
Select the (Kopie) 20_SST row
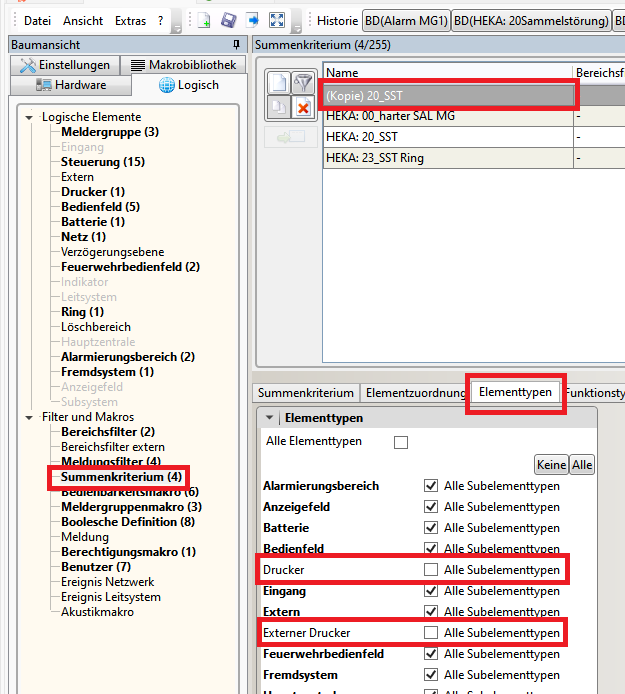[448, 96]
